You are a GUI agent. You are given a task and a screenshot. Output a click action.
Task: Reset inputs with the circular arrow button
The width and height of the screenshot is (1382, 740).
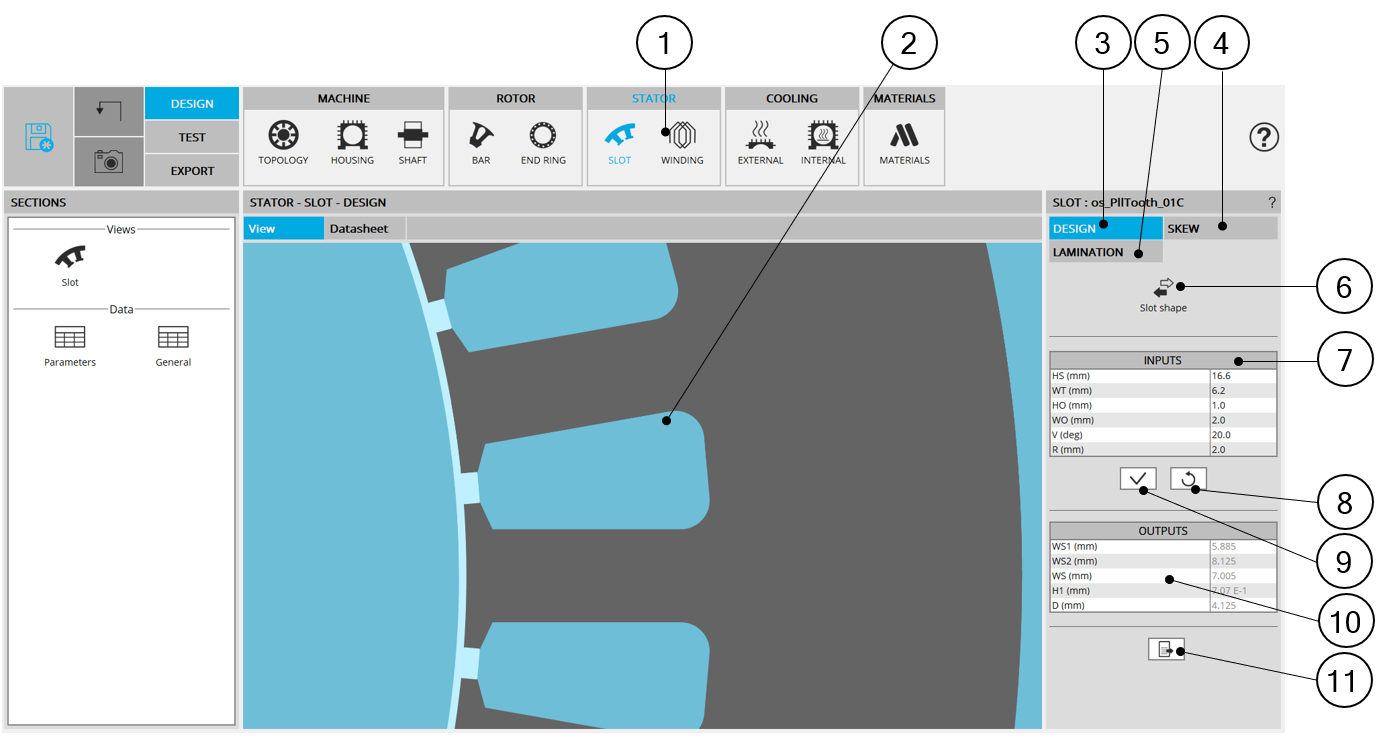coord(1188,479)
